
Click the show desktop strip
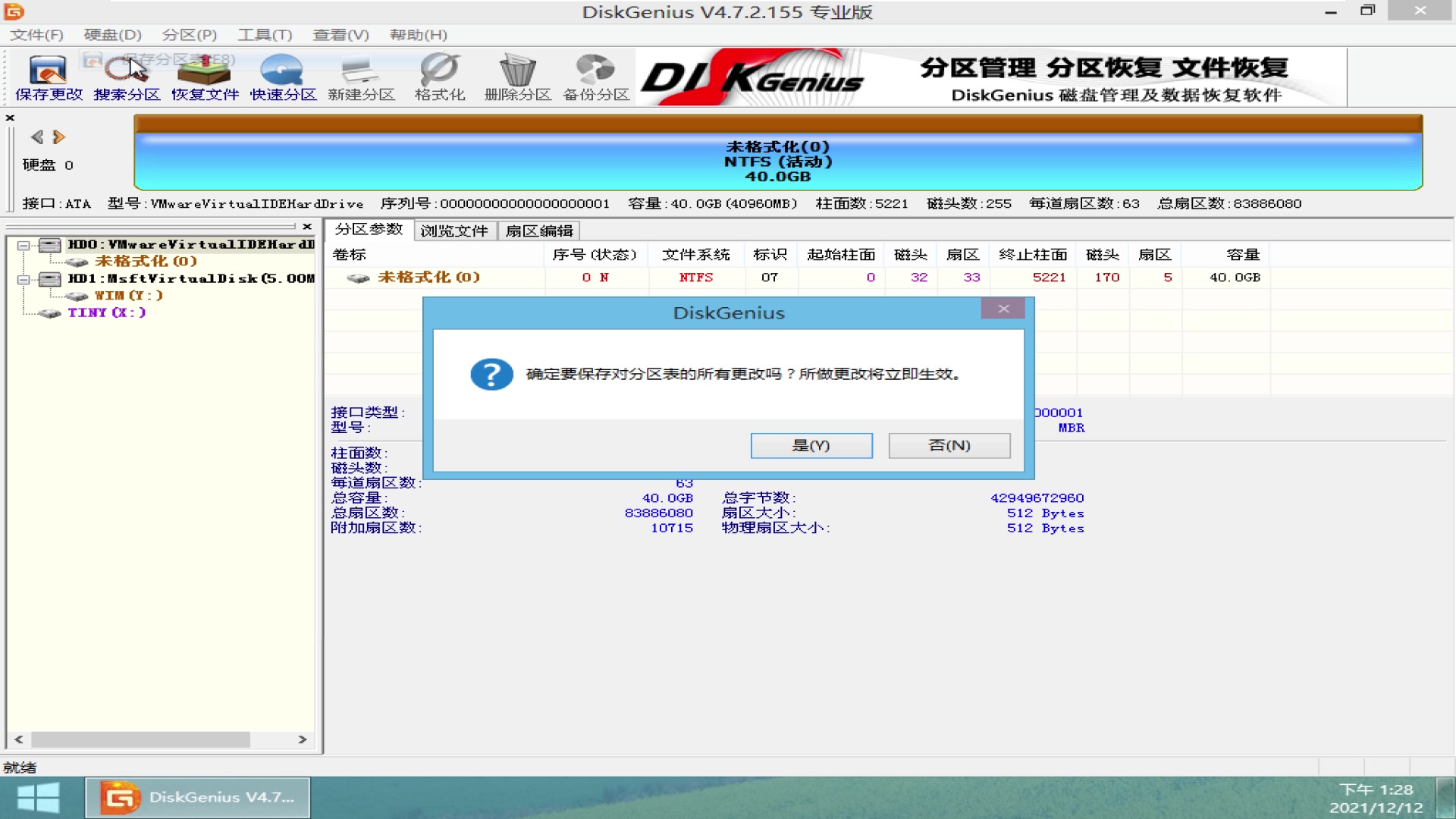(x=1447, y=798)
